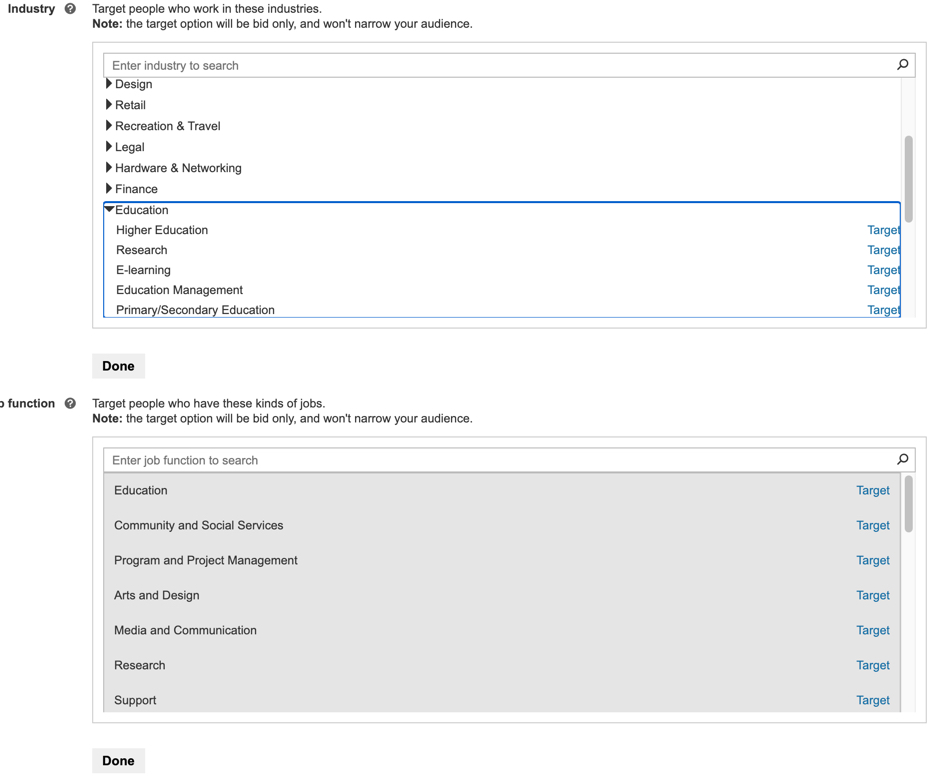Expand the Finance industry category
The height and width of the screenshot is (784, 933).
109,189
